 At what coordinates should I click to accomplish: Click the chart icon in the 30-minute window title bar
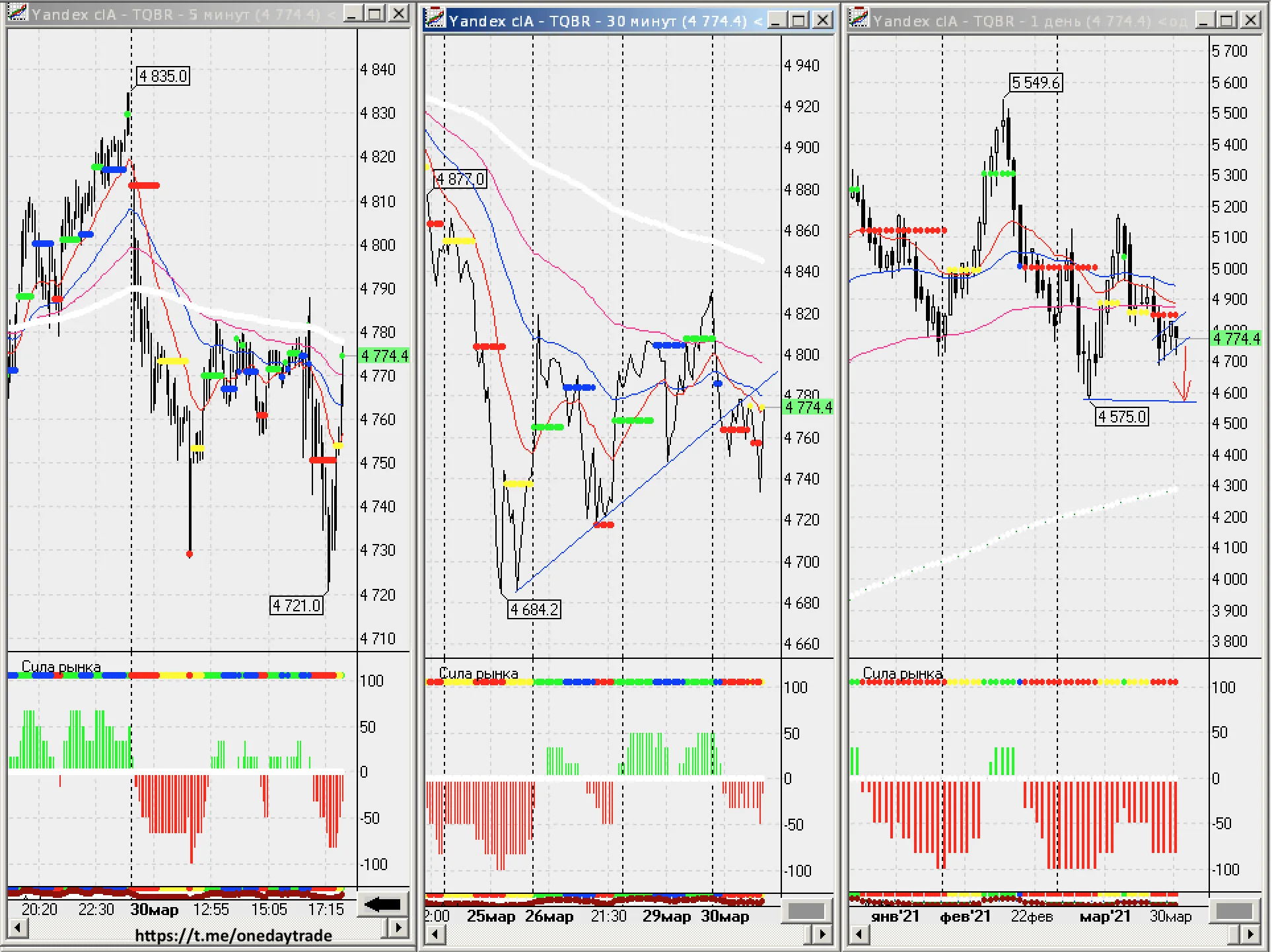pos(435,20)
